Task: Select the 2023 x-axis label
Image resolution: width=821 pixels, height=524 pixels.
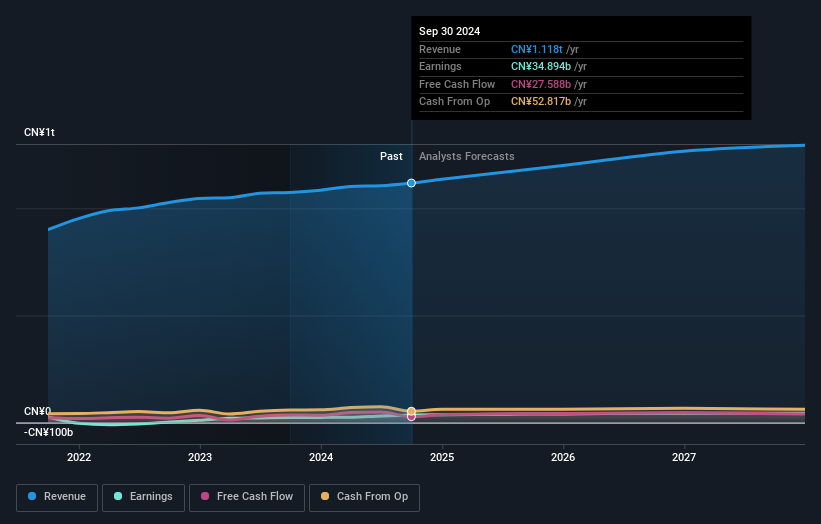Action: click(200, 458)
